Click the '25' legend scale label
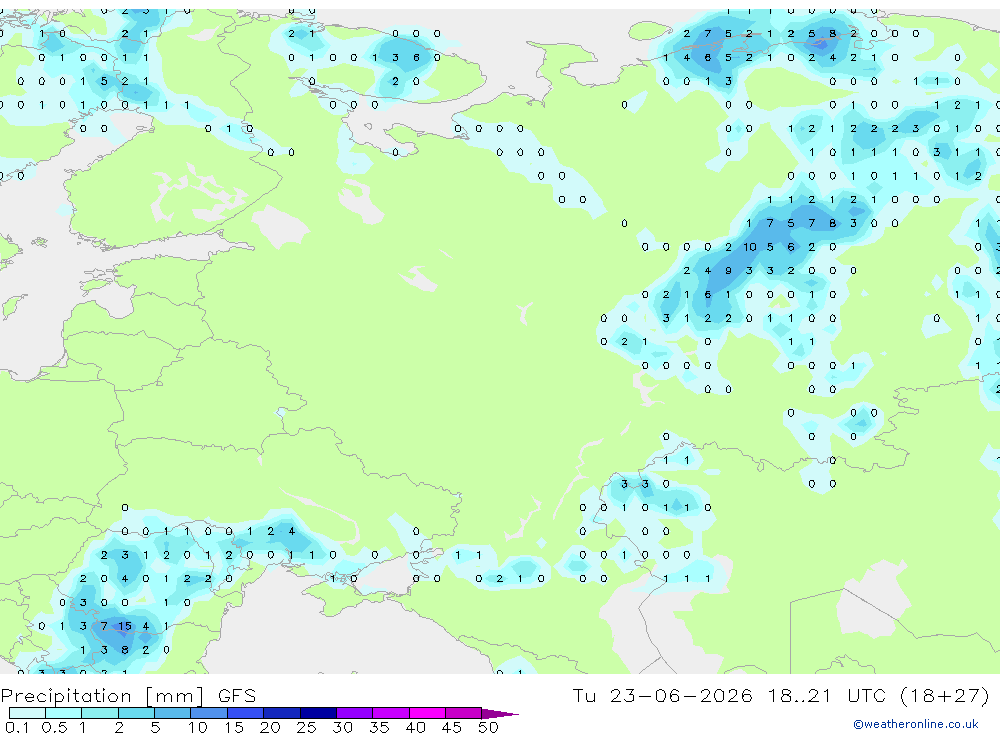 pyautogui.click(x=306, y=727)
